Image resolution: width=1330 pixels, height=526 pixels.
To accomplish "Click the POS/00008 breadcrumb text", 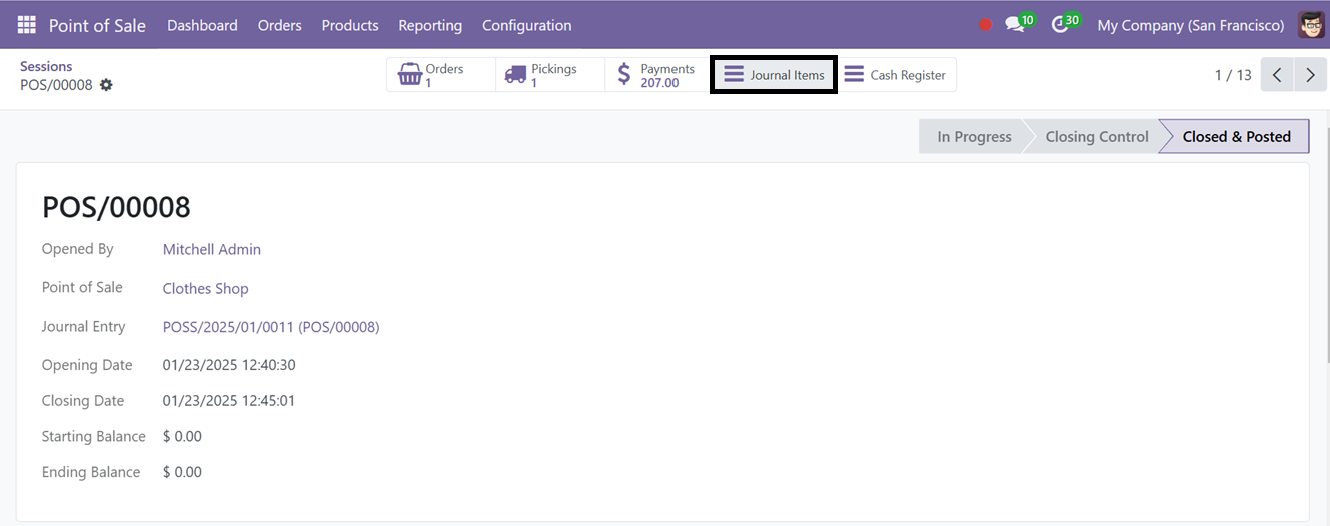I will [56, 85].
